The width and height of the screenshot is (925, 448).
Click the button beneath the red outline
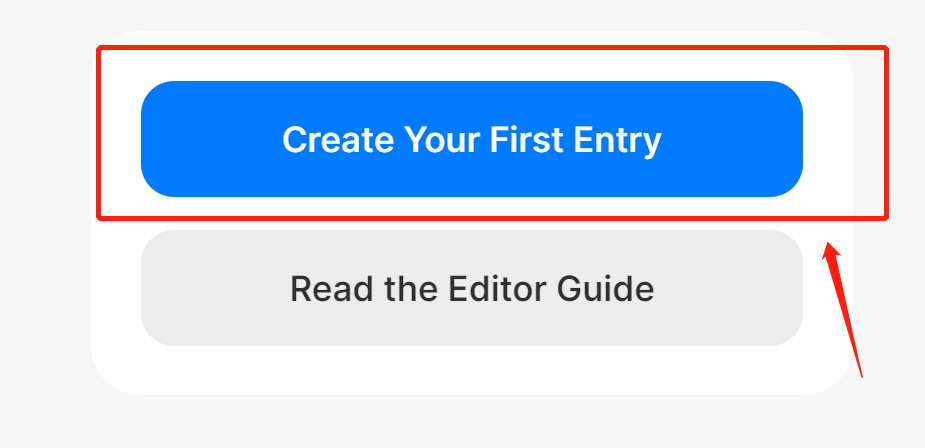[x=471, y=288]
